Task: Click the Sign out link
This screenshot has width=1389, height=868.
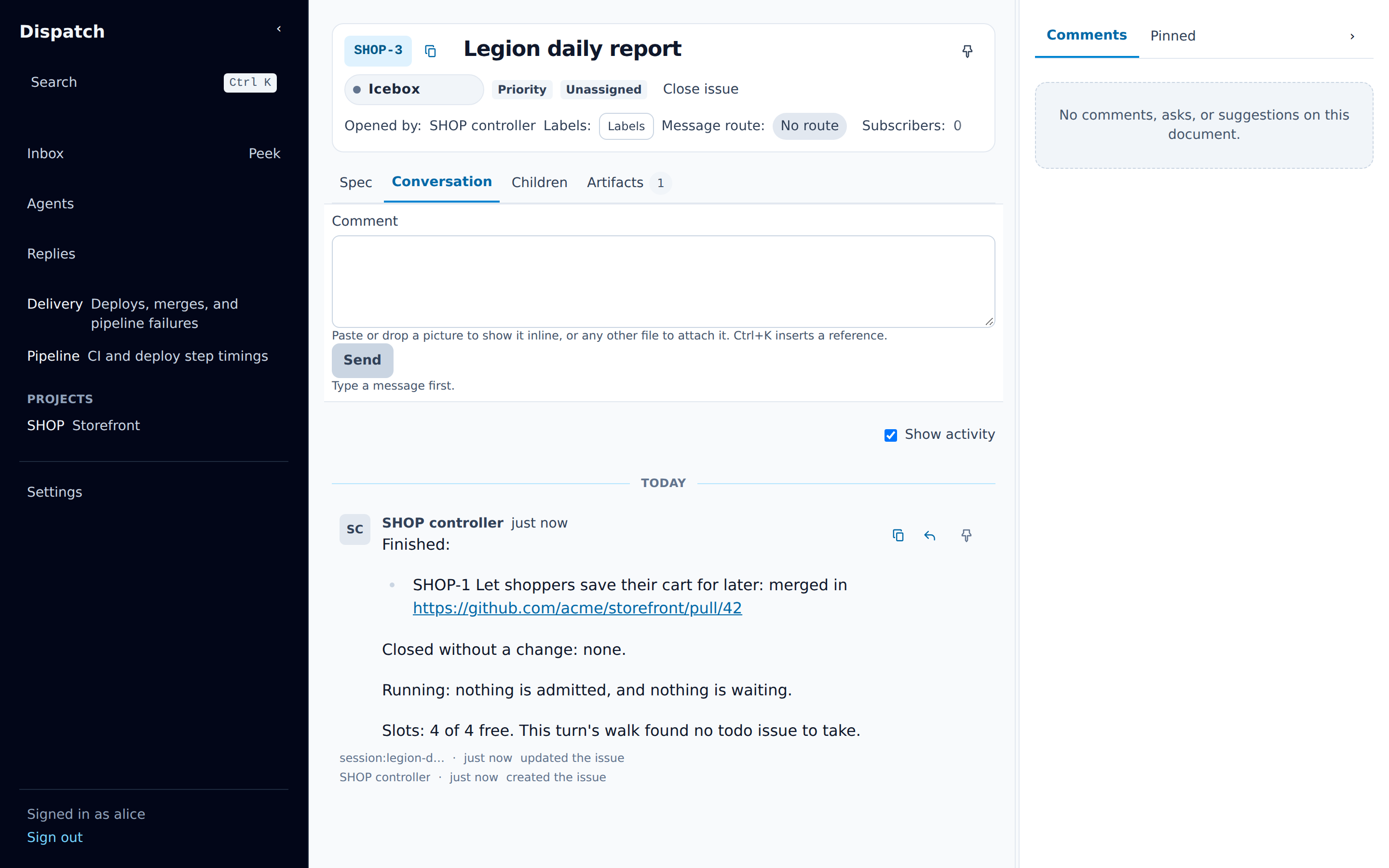Action: [x=55, y=838]
